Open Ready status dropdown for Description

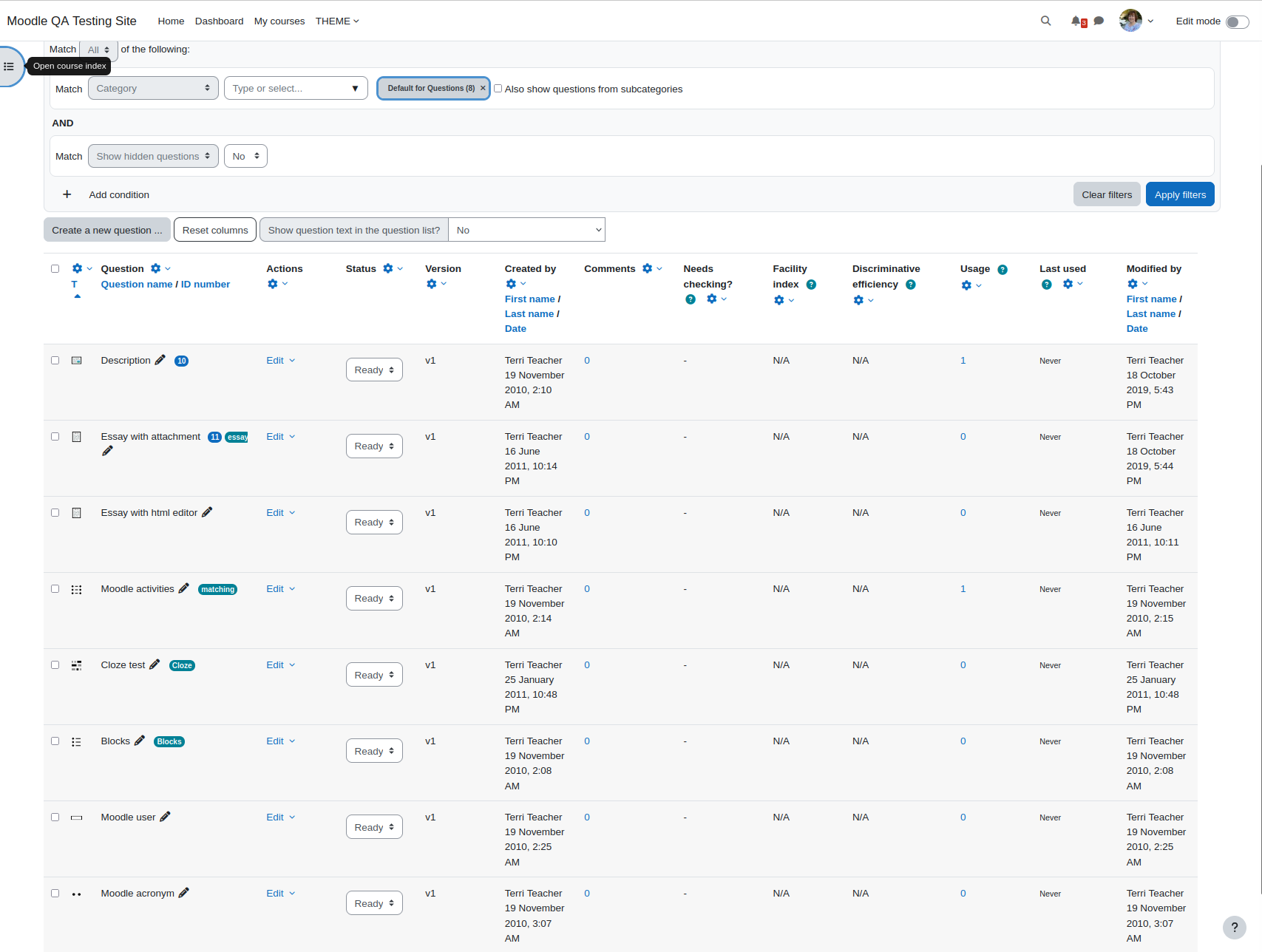pyautogui.click(x=374, y=370)
